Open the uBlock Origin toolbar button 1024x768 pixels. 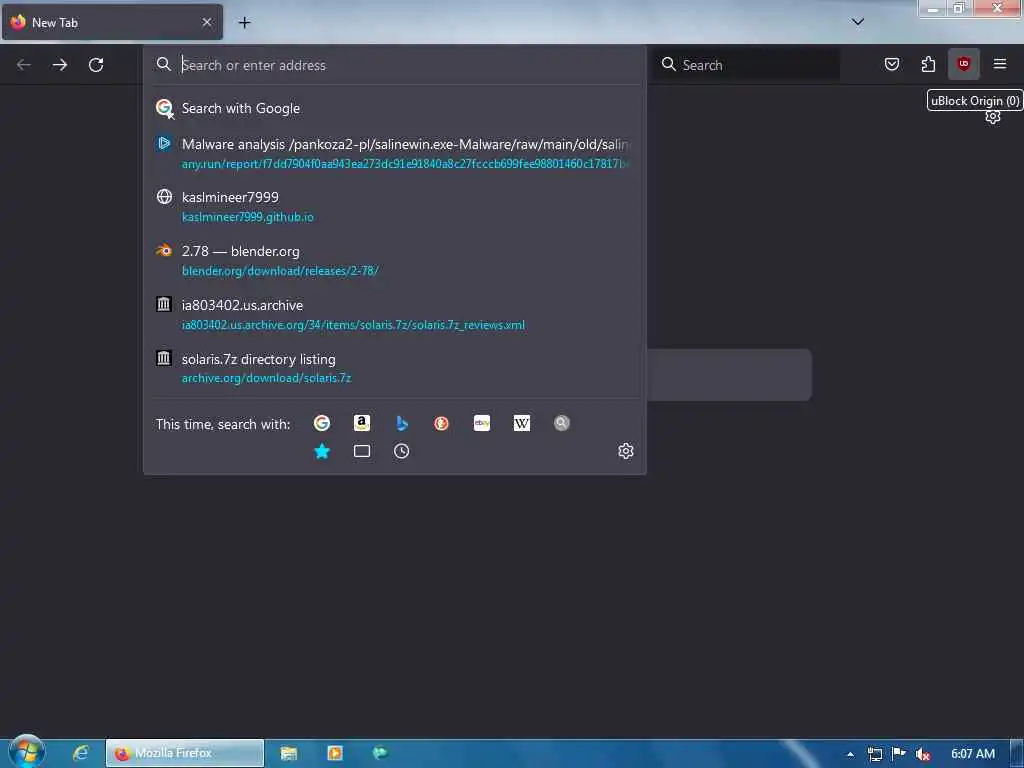tap(963, 64)
